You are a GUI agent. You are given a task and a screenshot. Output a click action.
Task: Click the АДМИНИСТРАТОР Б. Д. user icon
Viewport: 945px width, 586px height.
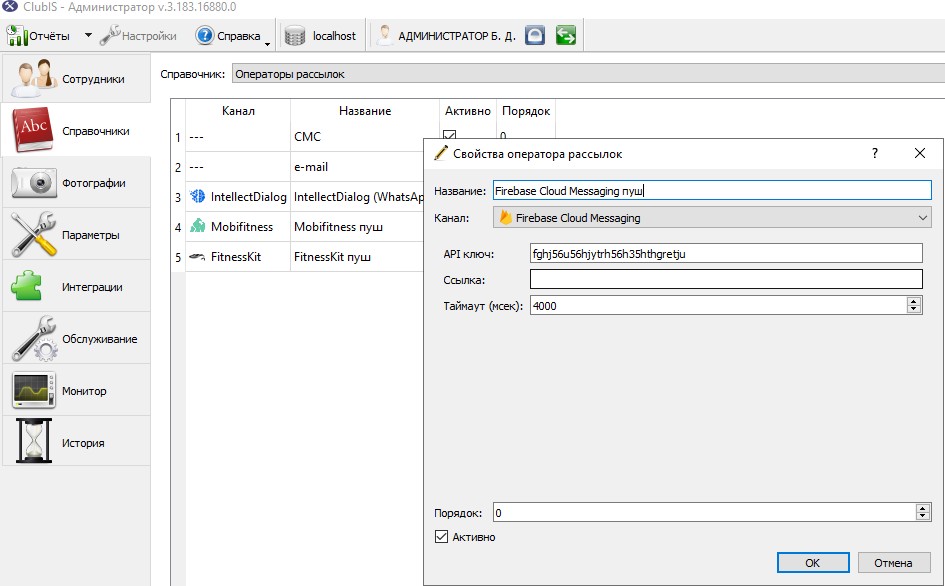click(x=384, y=36)
